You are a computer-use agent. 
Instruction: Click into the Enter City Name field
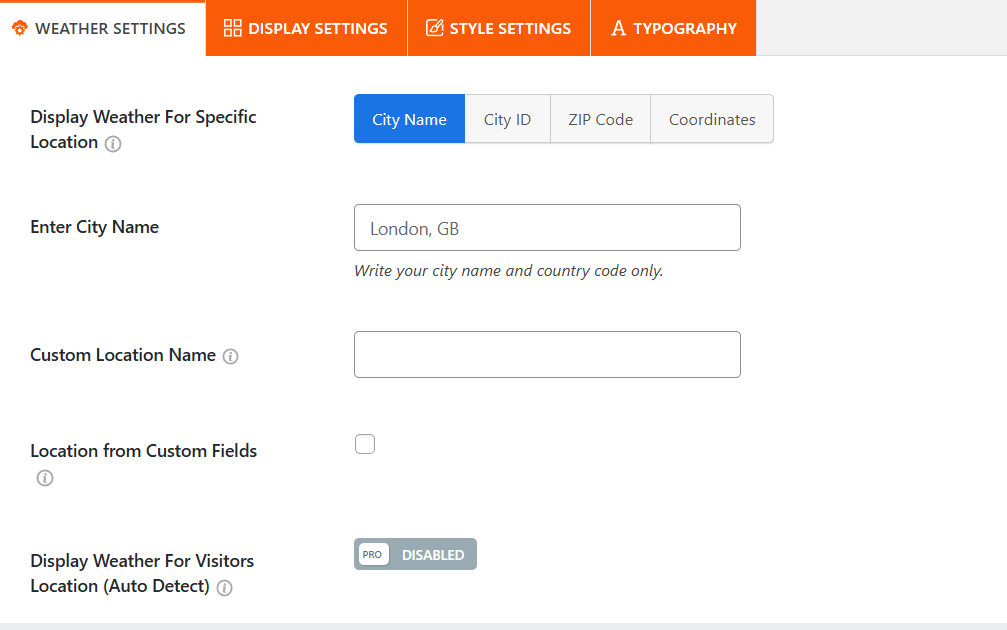click(547, 228)
